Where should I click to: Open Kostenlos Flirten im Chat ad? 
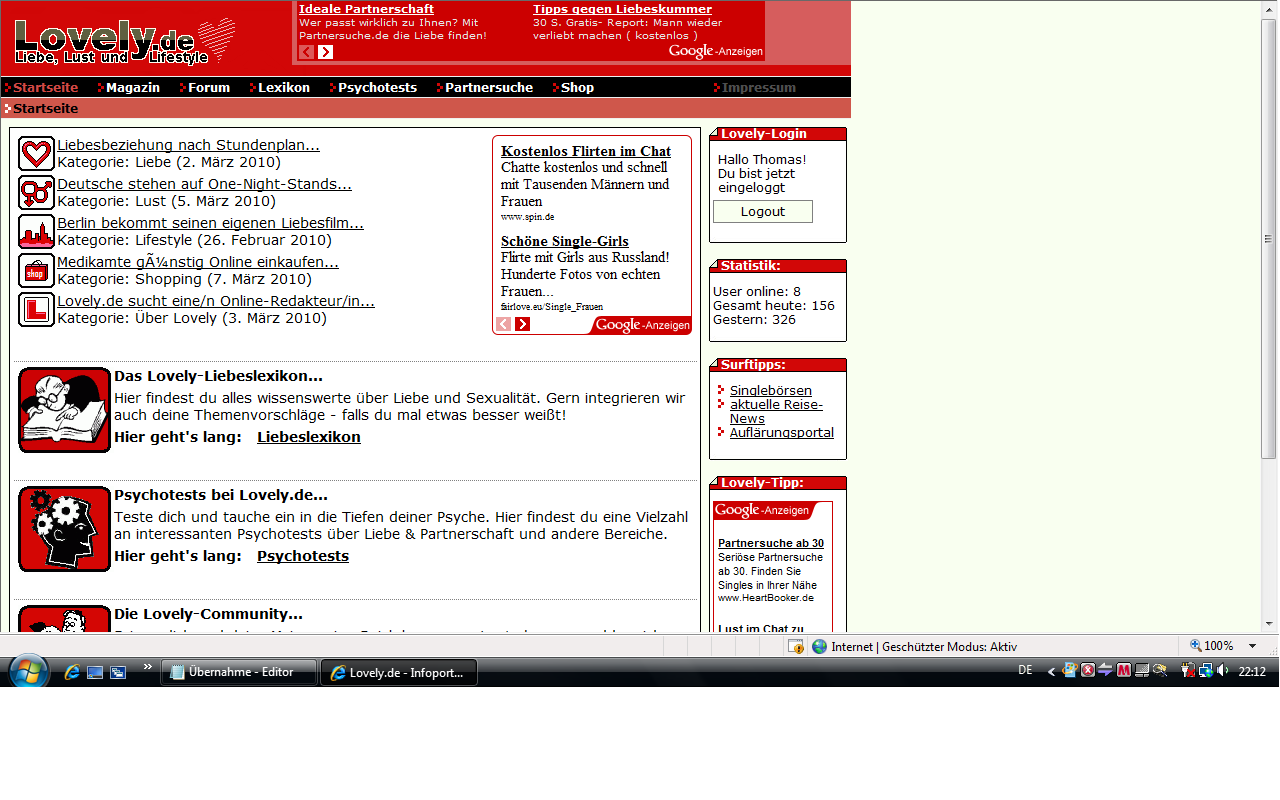586,151
